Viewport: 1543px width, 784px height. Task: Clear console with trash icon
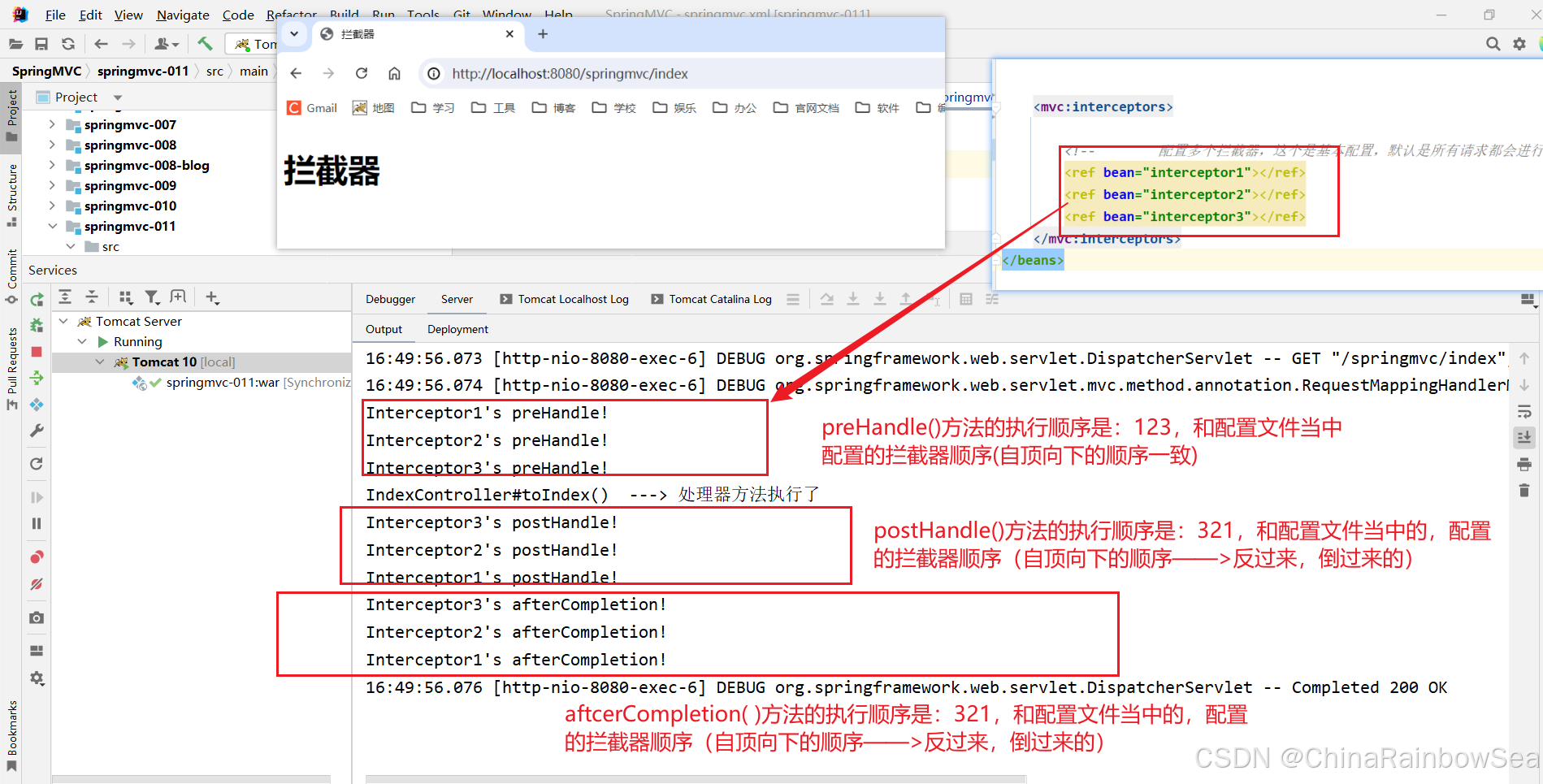[1524, 491]
